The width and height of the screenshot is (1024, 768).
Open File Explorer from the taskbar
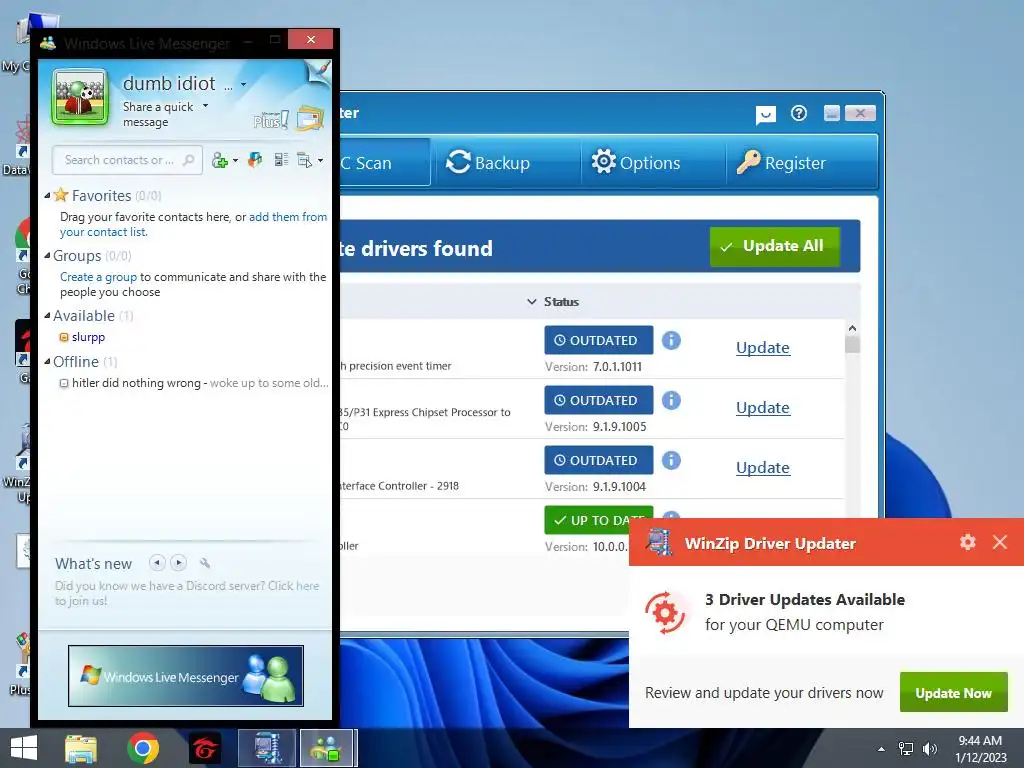point(81,748)
